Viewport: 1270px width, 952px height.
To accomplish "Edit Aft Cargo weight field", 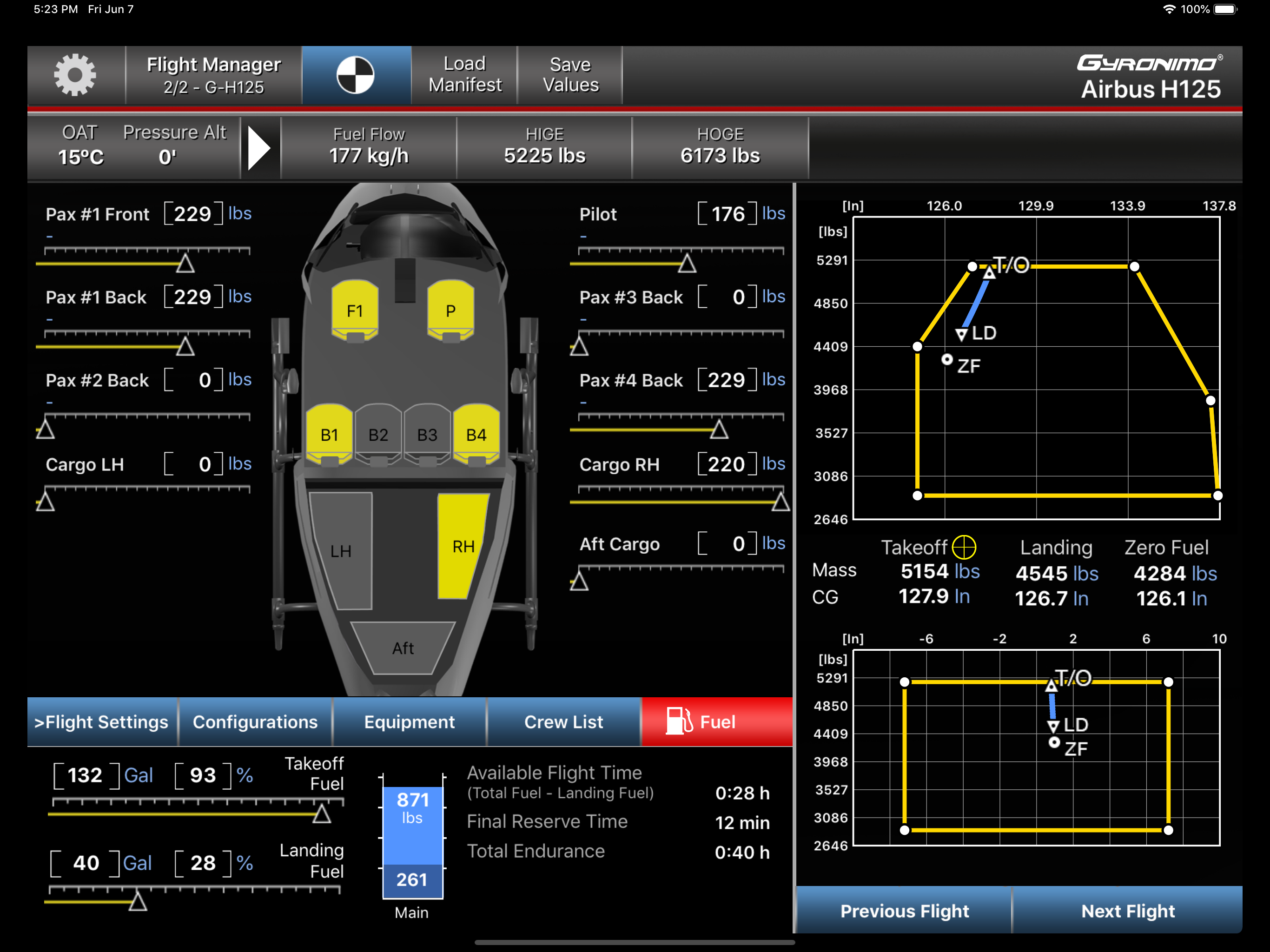I will [728, 544].
